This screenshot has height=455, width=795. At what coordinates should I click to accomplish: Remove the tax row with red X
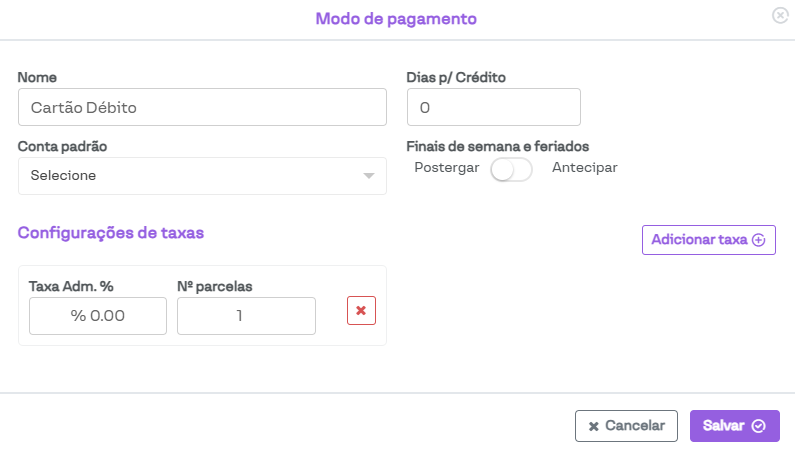click(361, 311)
